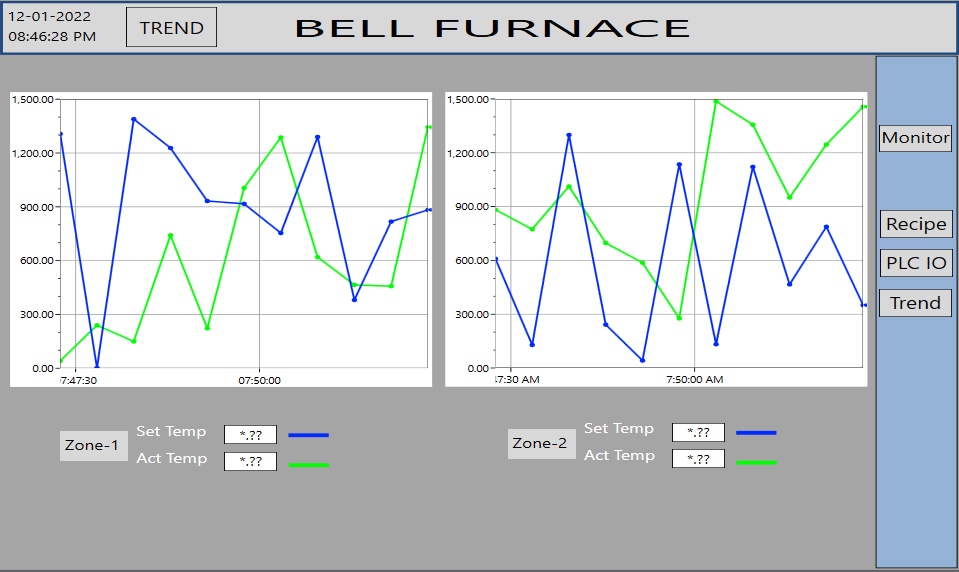Open the Trend screen from sidebar
This screenshot has height=572, width=959.
[916, 303]
